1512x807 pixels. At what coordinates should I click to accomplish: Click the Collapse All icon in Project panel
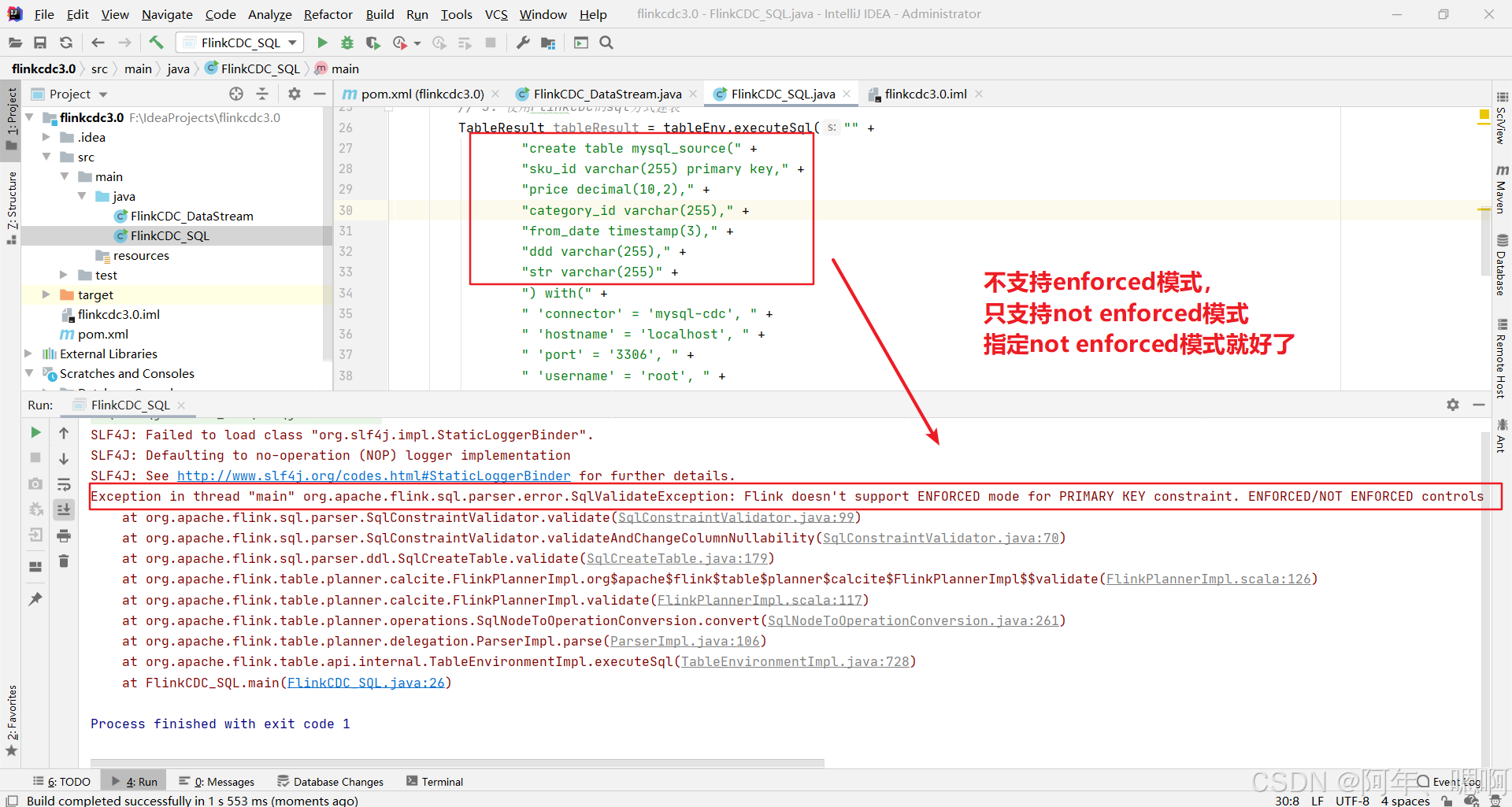[262, 94]
